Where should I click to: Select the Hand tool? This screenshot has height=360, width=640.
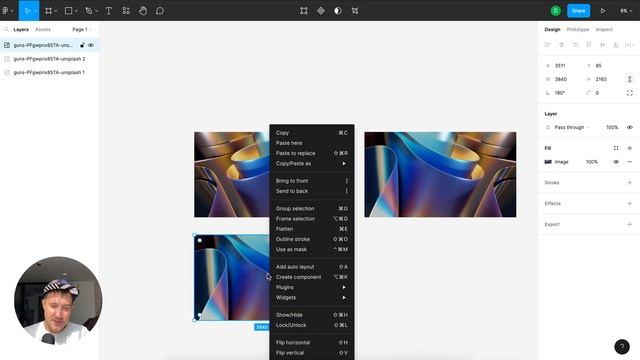[143, 11]
